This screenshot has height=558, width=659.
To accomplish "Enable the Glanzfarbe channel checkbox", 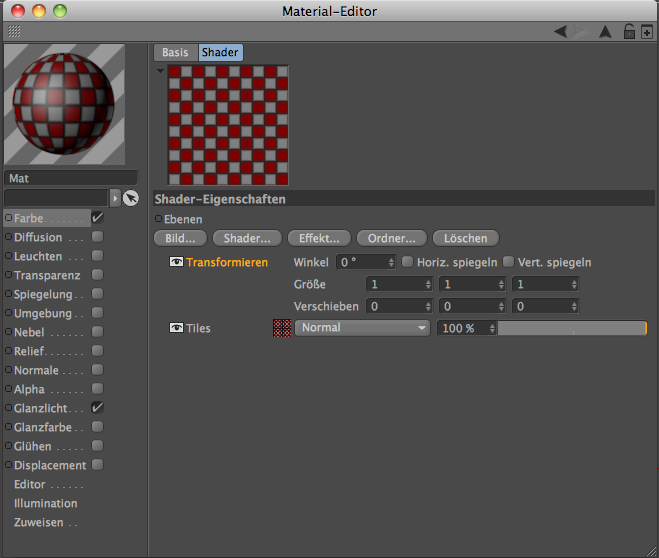I will pos(97,426).
